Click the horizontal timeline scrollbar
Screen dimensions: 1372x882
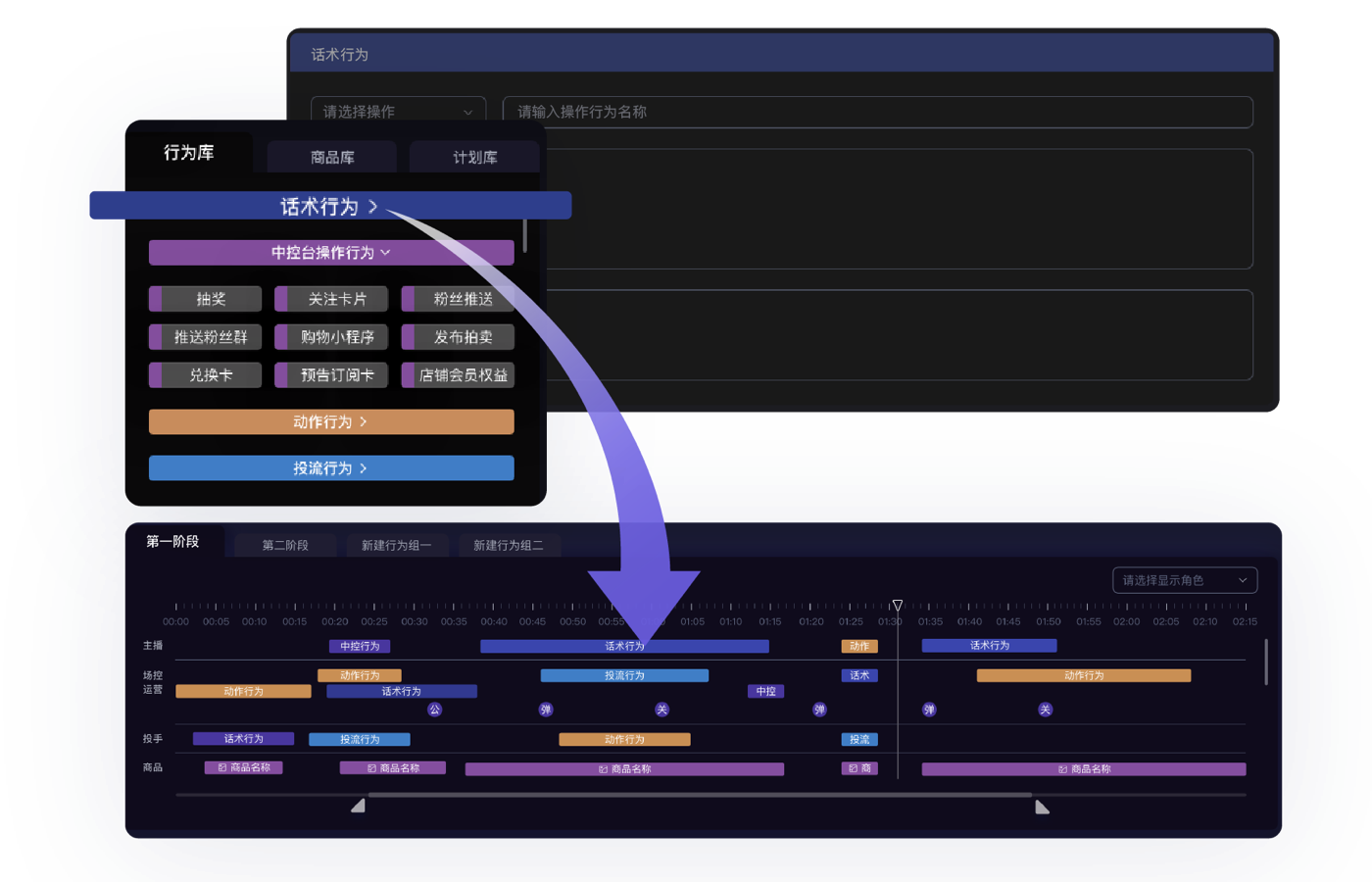(x=700, y=795)
